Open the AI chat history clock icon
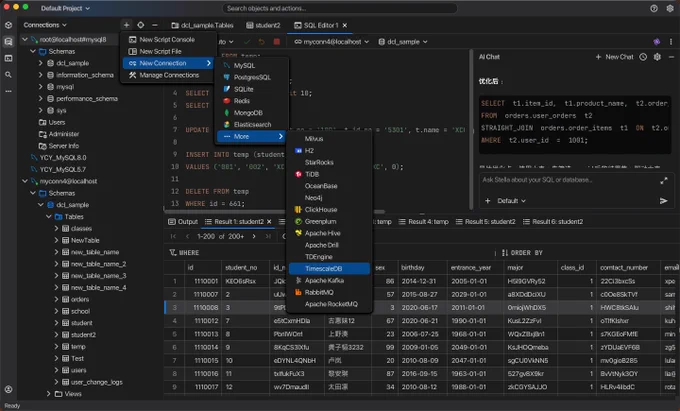The height and width of the screenshot is (411, 680). (x=643, y=57)
